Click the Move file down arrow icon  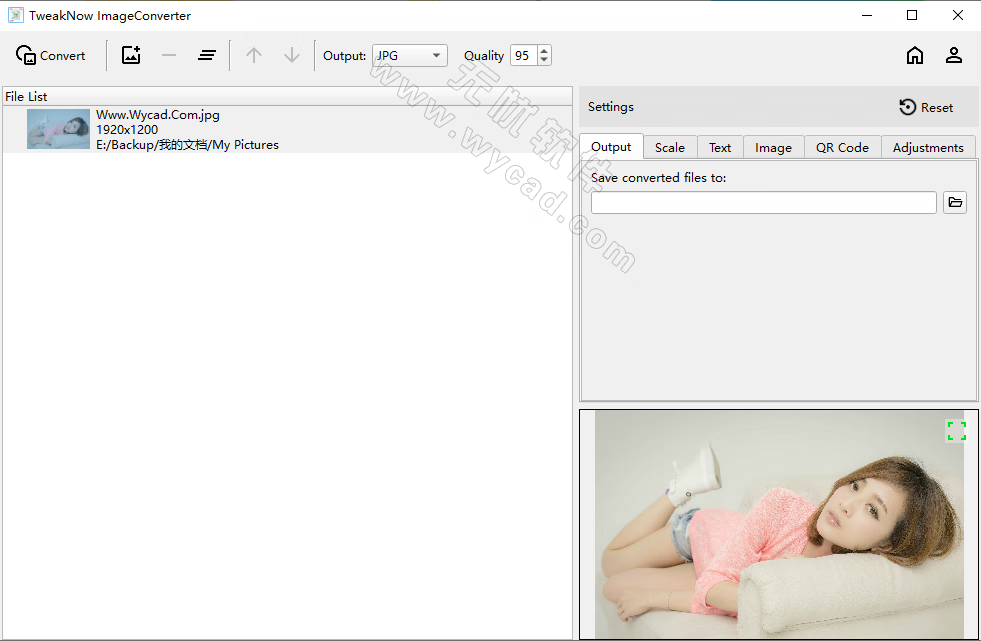(x=291, y=55)
